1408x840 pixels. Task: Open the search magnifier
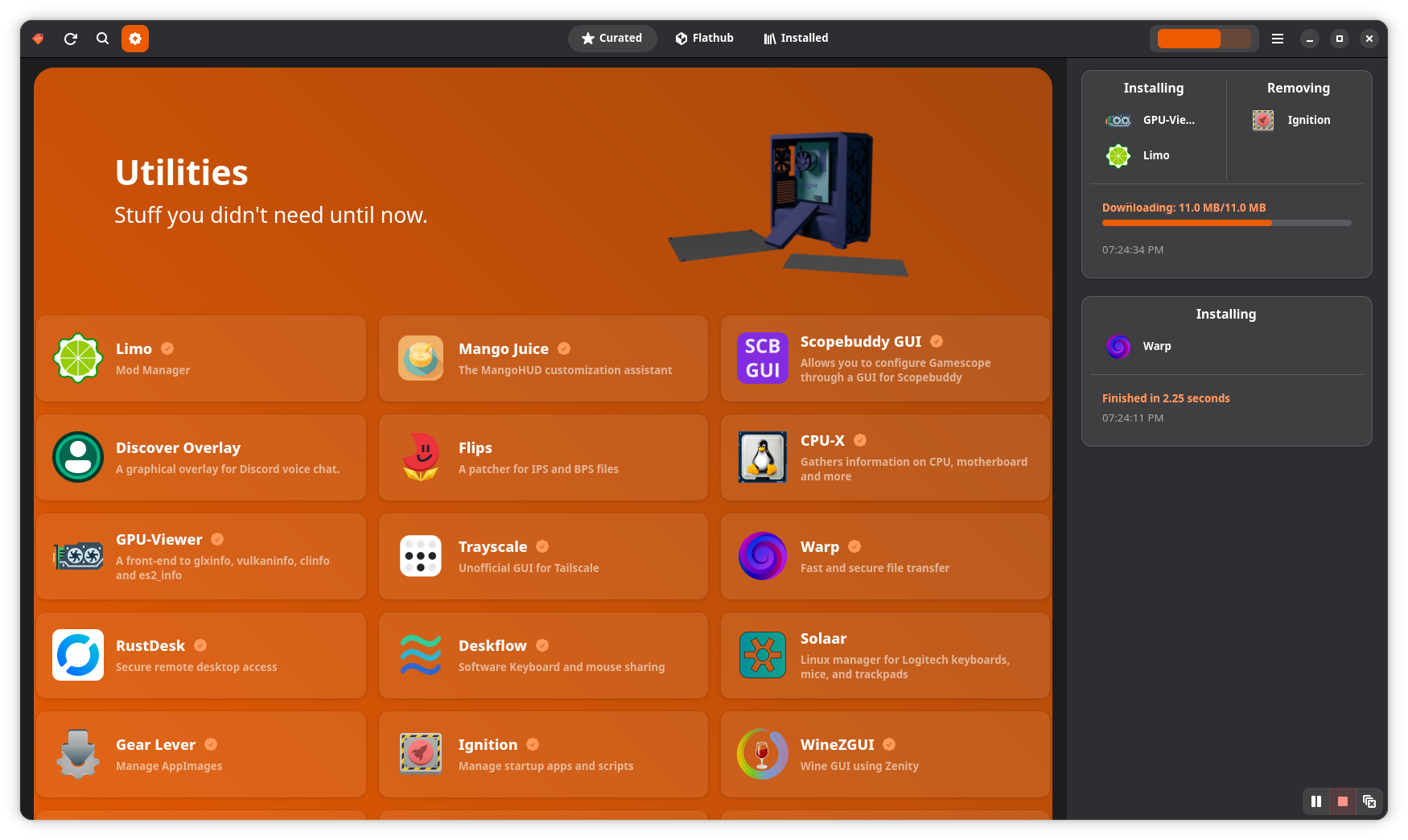[102, 39]
